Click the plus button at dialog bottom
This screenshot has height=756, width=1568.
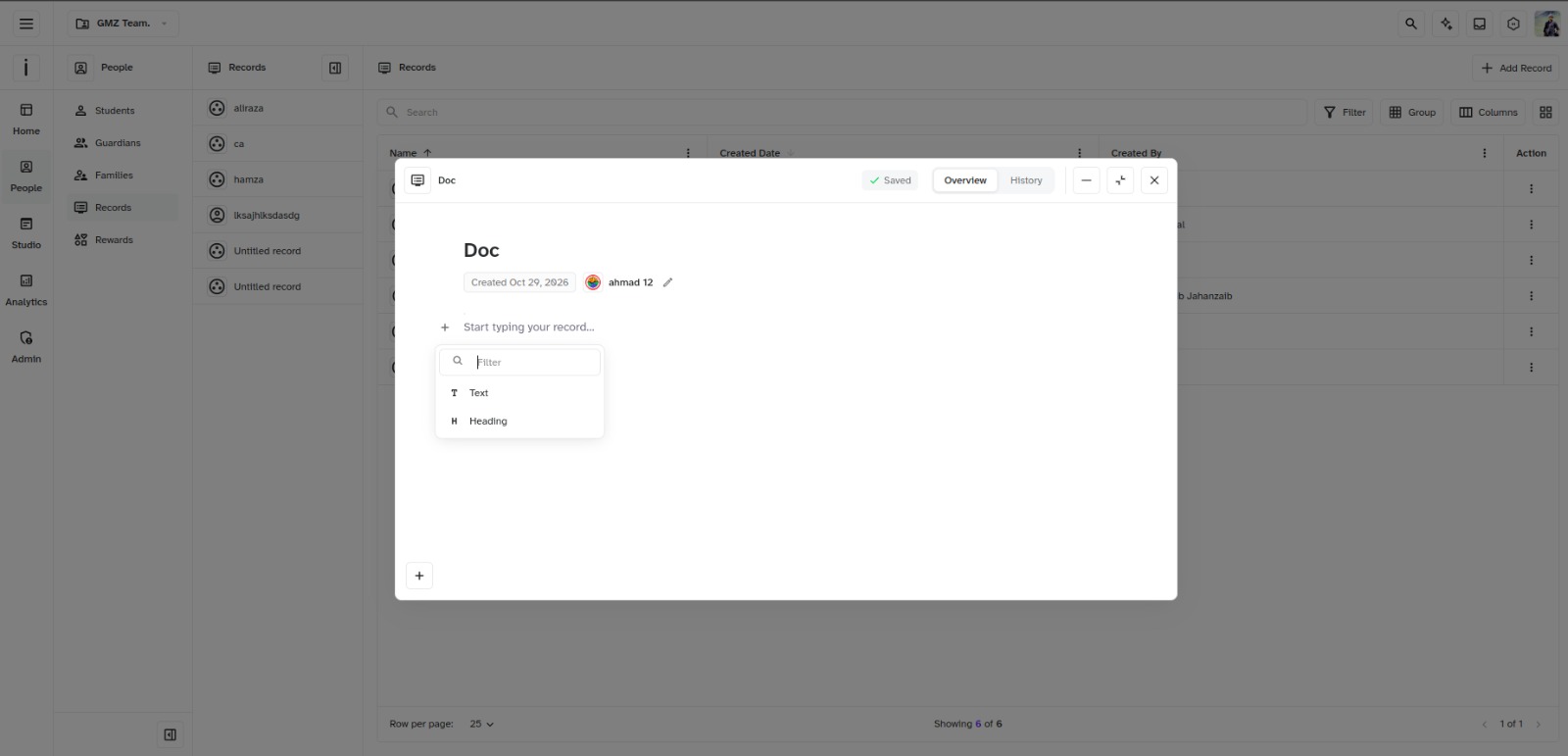coord(419,576)
